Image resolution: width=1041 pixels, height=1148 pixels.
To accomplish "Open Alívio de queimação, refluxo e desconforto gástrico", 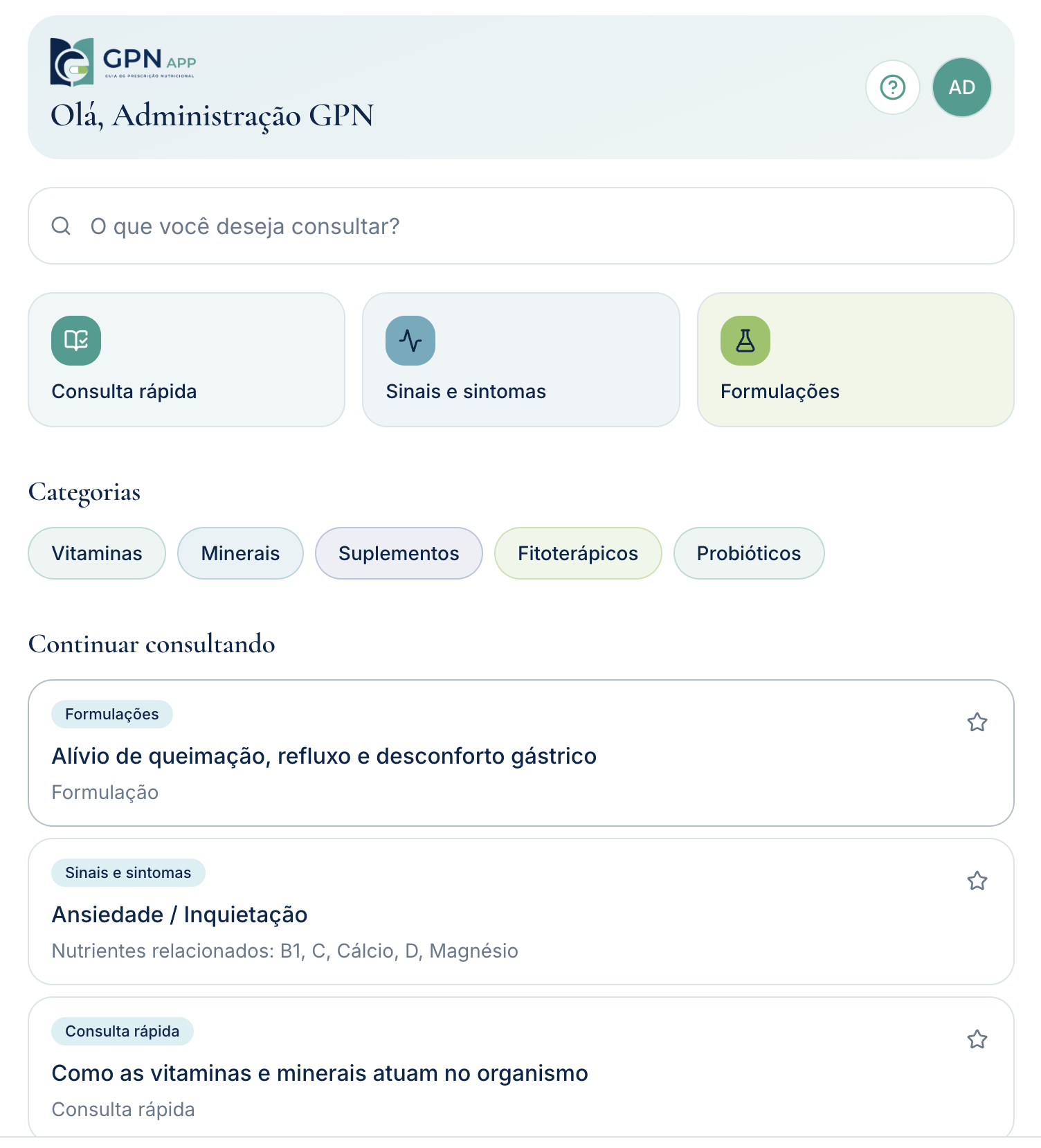I will (521, 753).
